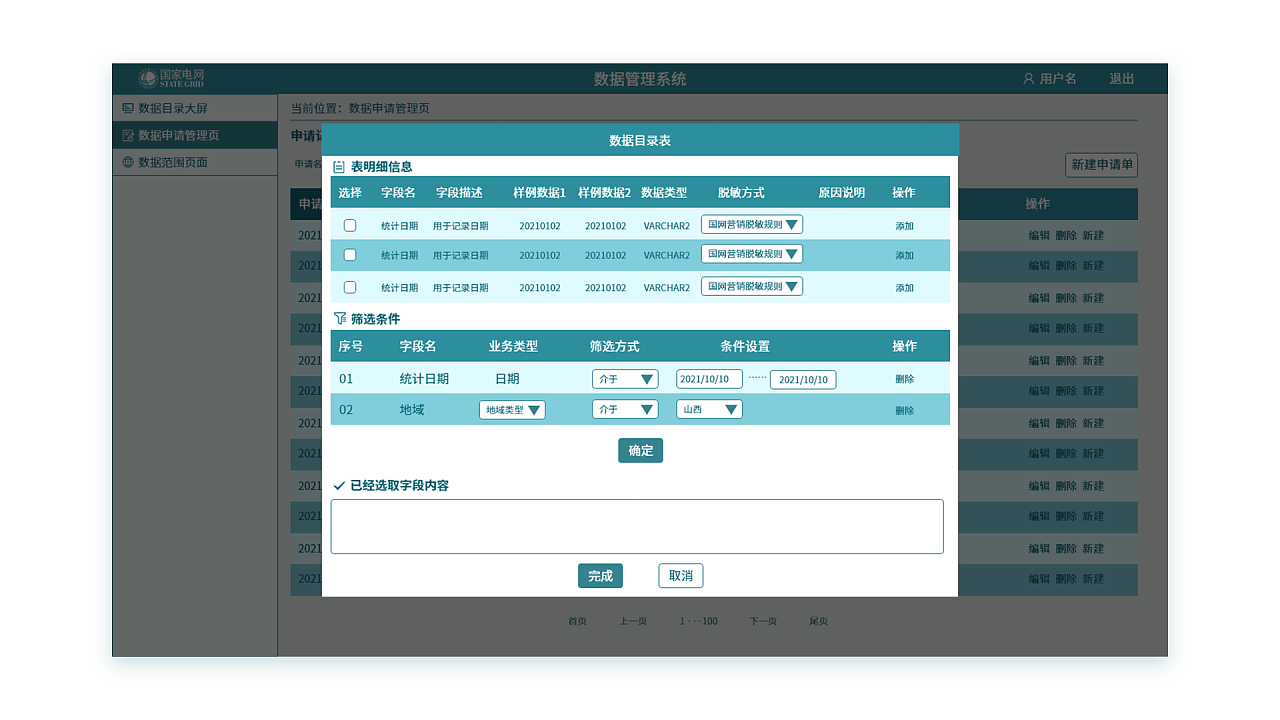This screenshot has width=1280, height=720.
Task: Click the 日期 business type cell
Action: coord(507,379)
